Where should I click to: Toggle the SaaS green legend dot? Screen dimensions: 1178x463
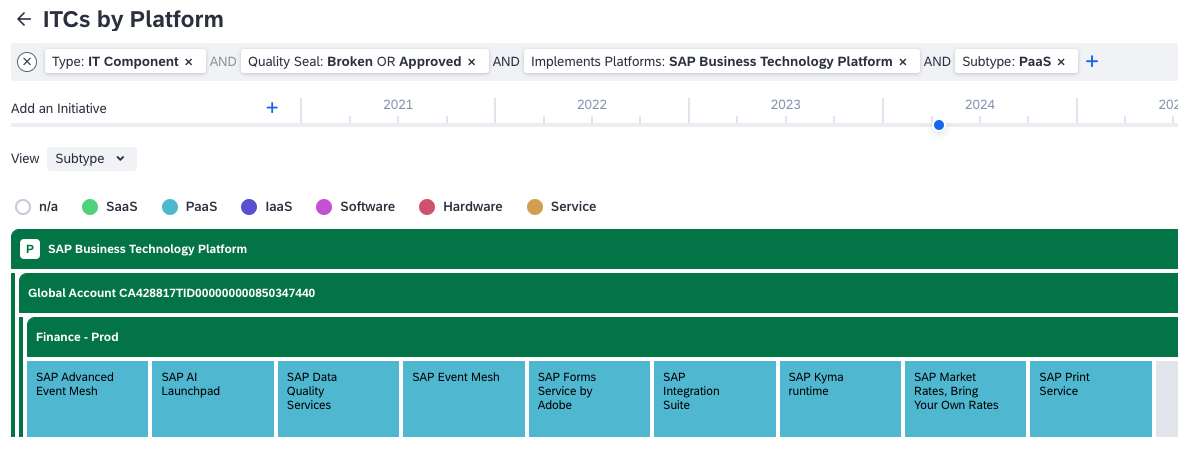90,207
